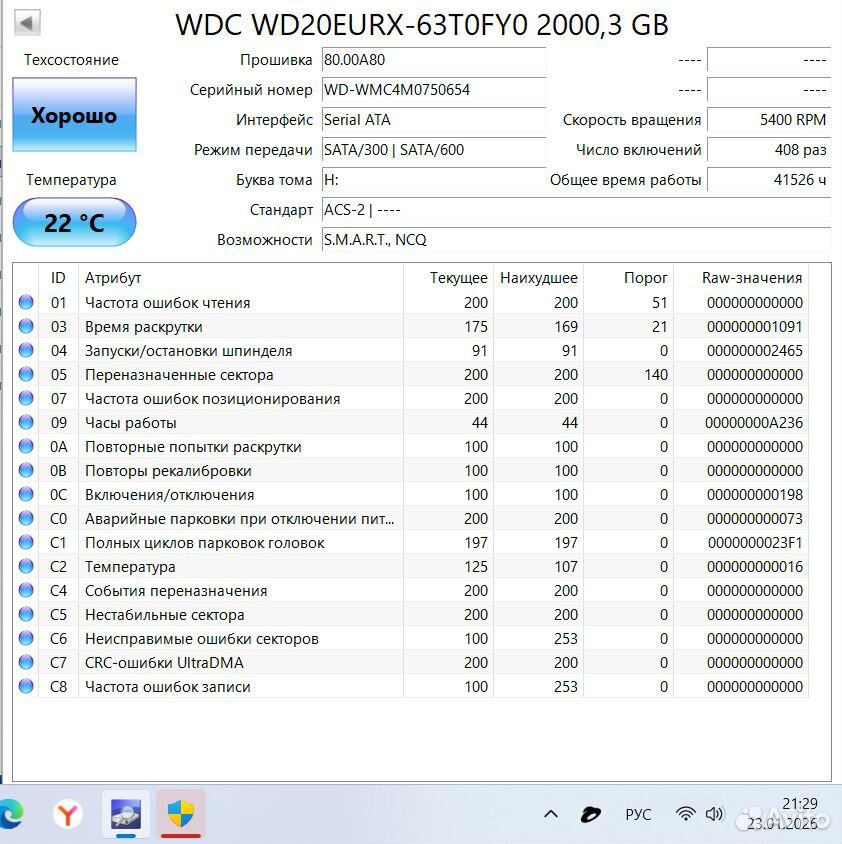Click the Raw-значения column header

pos(741,278)
